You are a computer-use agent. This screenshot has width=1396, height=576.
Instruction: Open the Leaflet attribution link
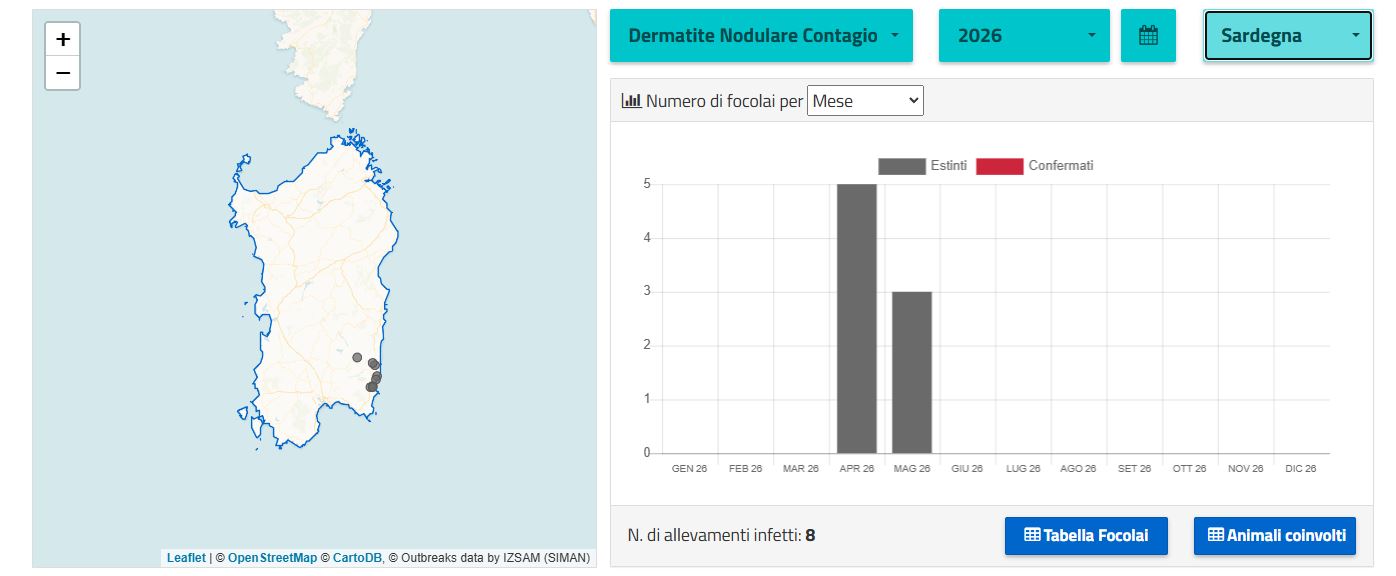(x=186, y=558)
